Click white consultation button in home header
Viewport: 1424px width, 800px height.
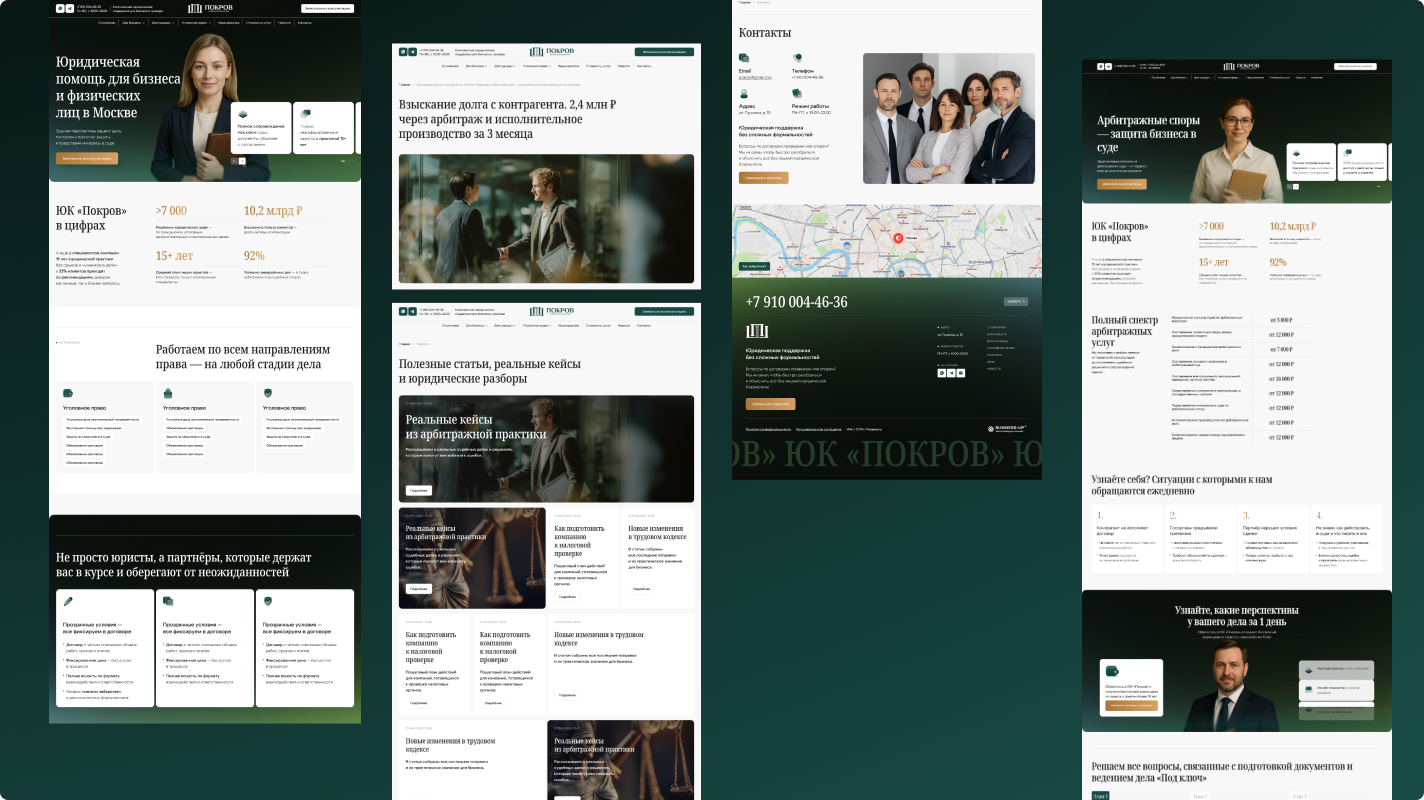click(x=327, y=8)
